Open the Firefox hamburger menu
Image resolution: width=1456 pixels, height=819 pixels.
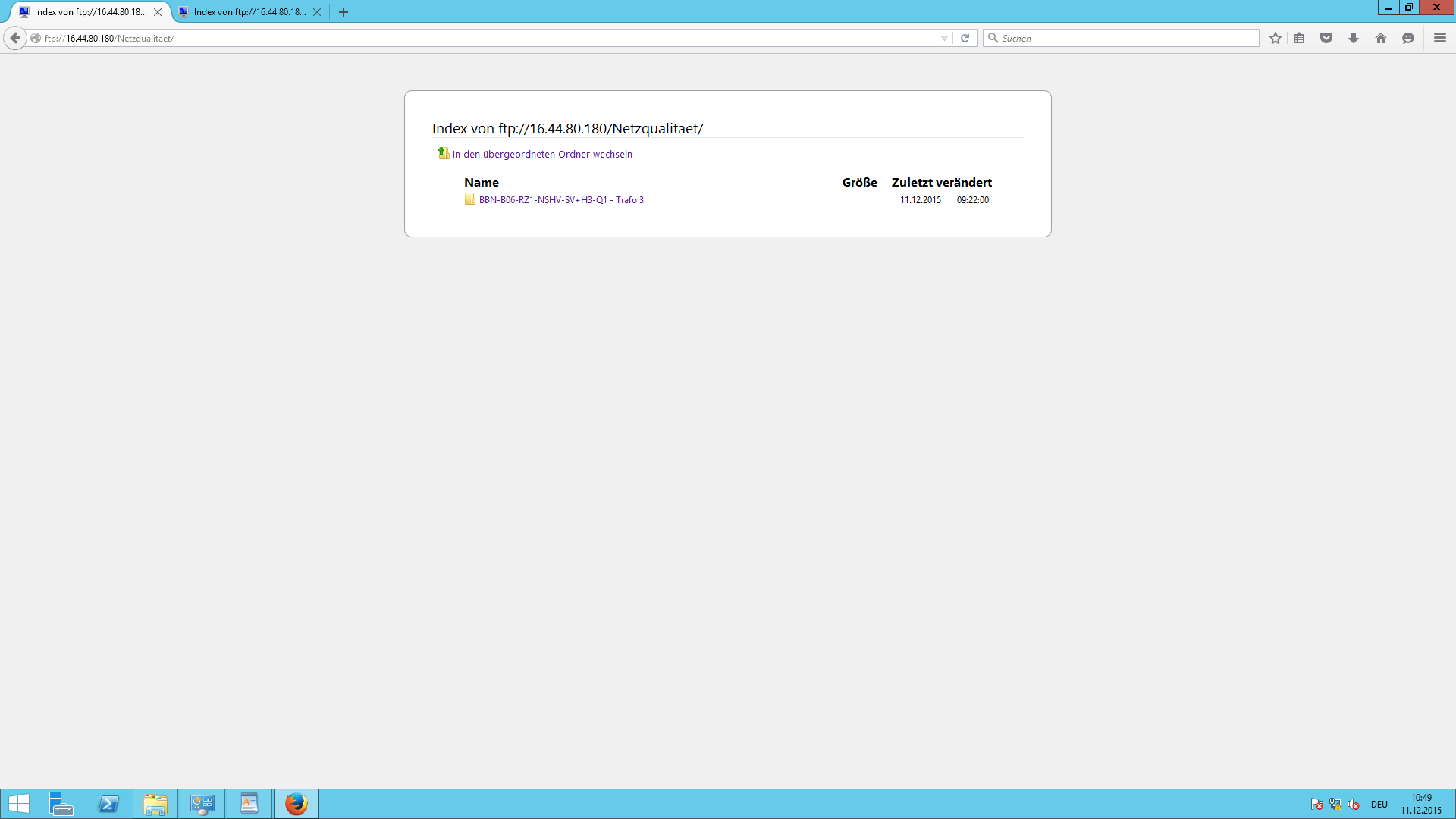pos(1440,38)
